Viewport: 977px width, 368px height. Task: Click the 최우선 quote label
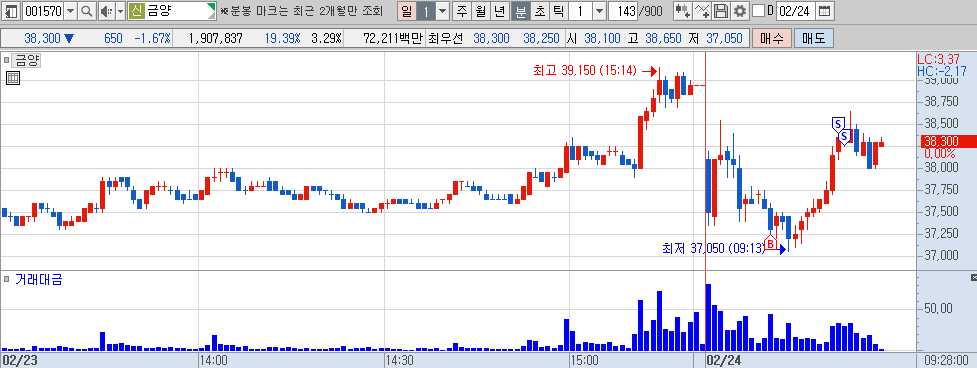[446, 39]
